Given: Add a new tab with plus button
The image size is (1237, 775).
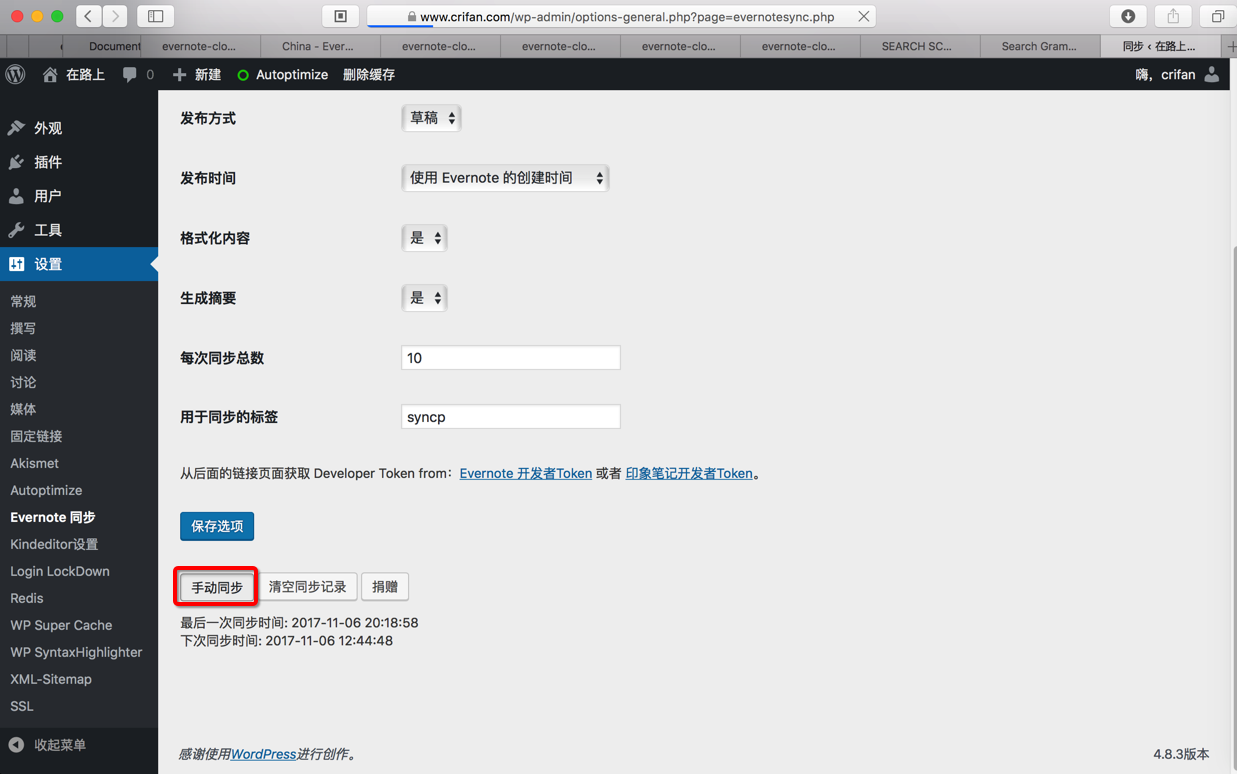Looking at the screenshot, I should pyautogui.click(x=1229, y=46).
